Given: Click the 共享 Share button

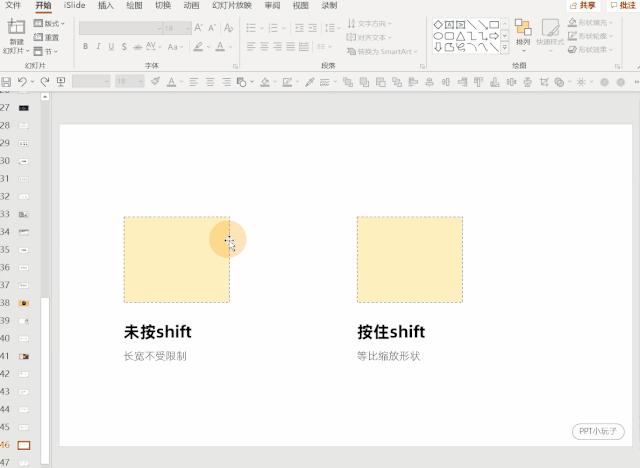Looking at the screenshot, I should click(582, 5).
